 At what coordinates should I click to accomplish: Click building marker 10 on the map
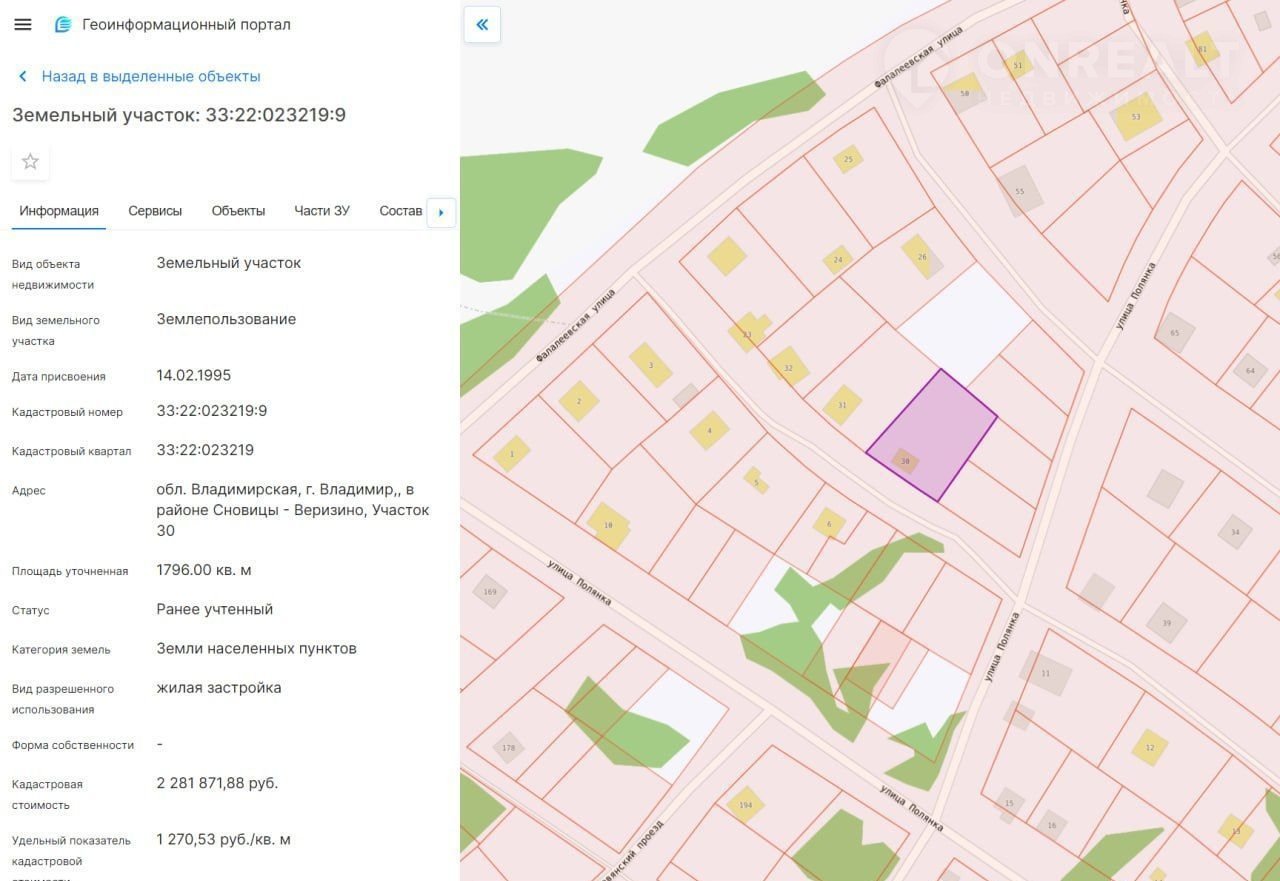(608, 524)
